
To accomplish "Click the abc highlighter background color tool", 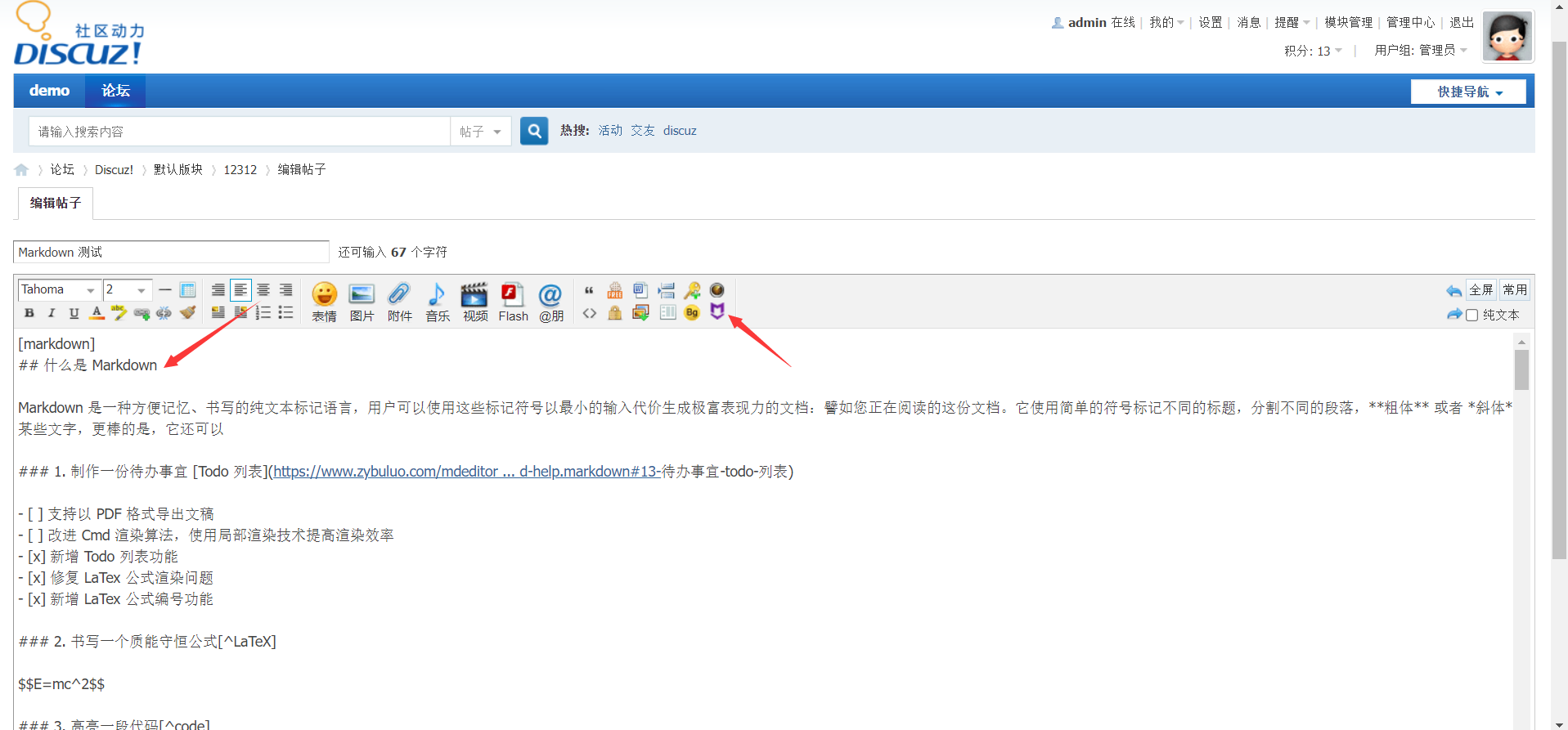I will click(119, 311).
